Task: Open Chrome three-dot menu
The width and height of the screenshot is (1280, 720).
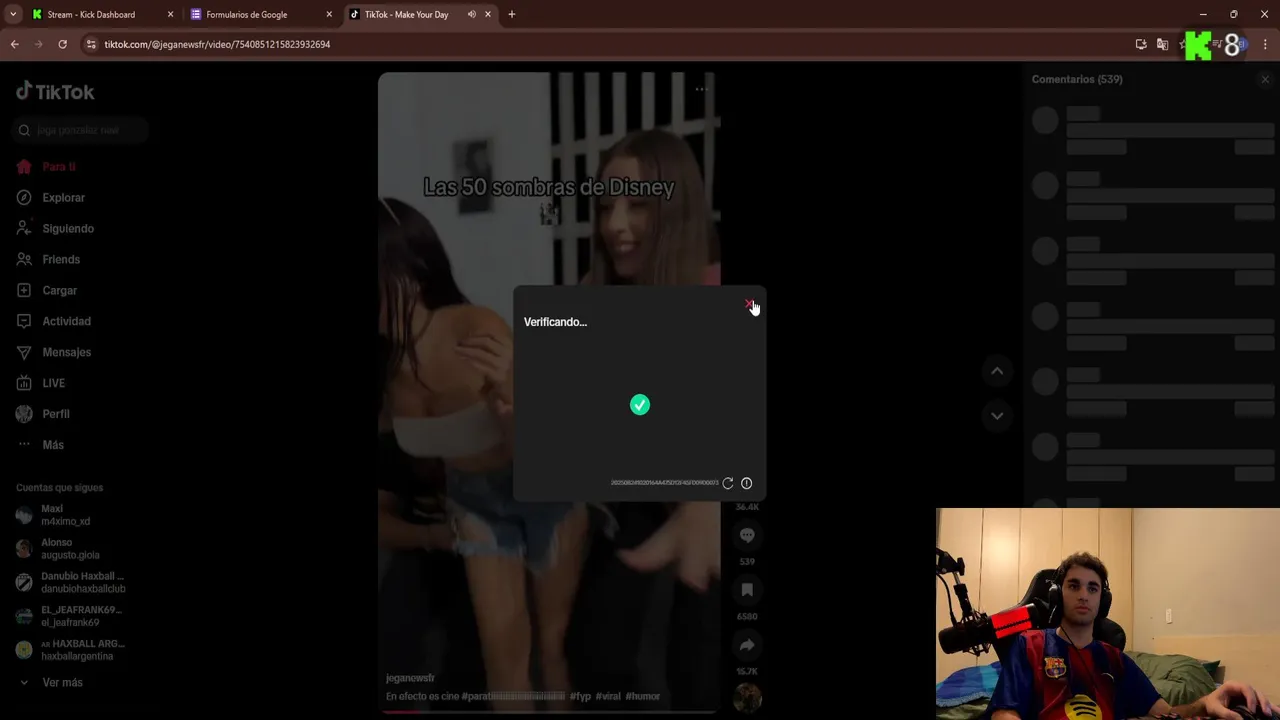Action: pyautogui.click(x=1265, y=44)
